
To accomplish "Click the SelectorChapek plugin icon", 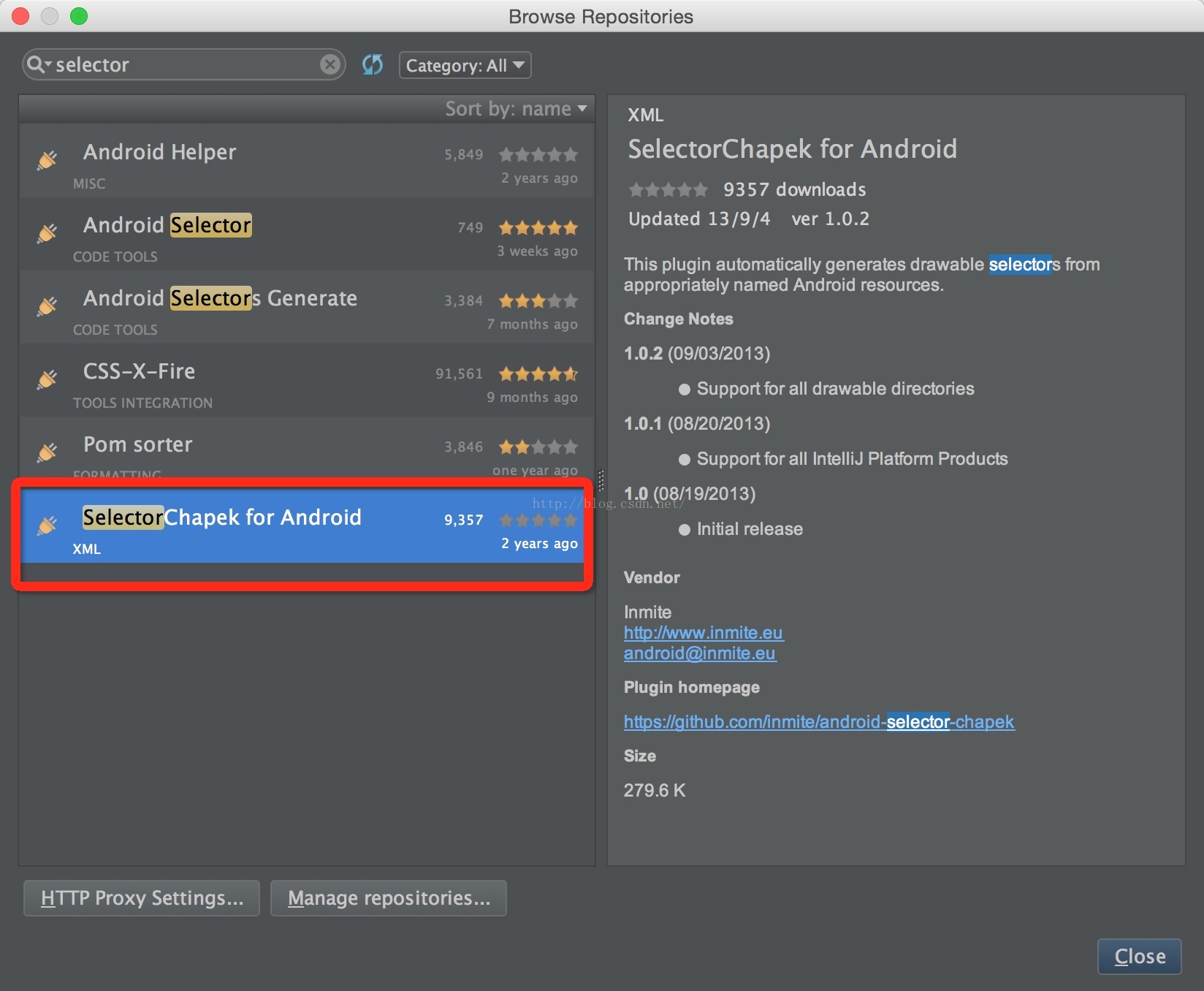I will [47, 525].
